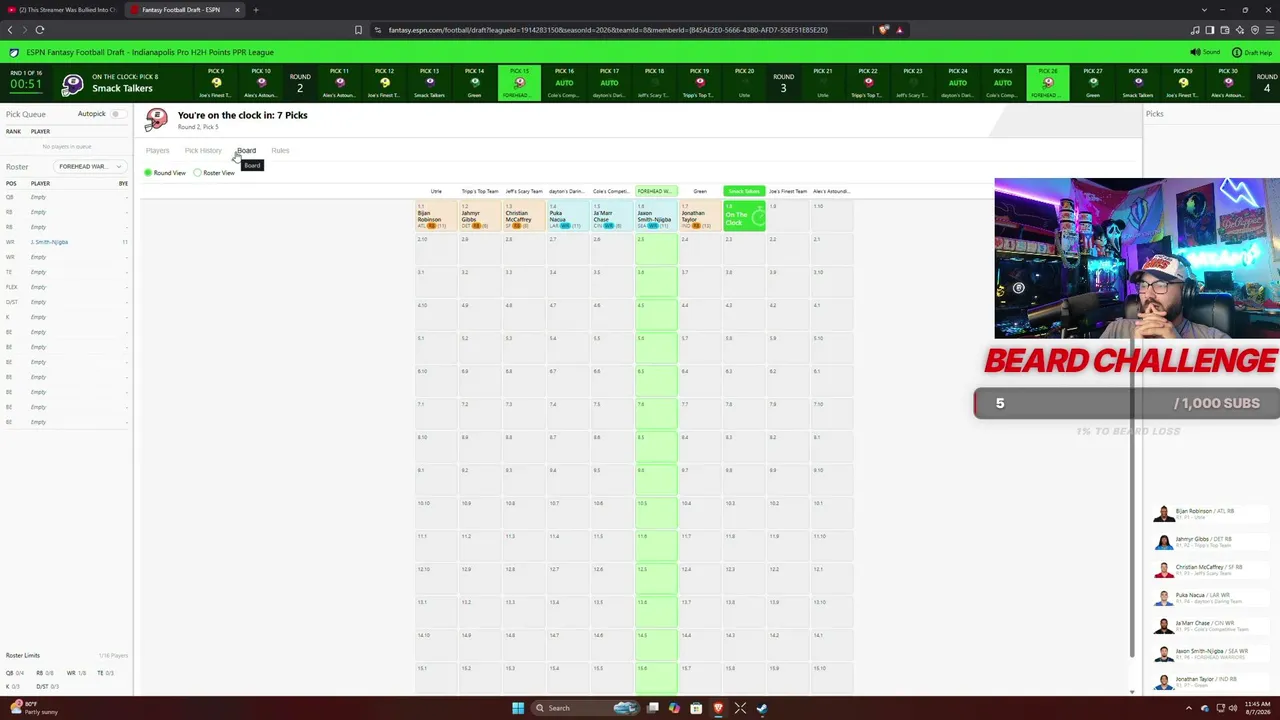Click the Pick 9 helmet icon
1280x720 pixels.
coord(216,83)
